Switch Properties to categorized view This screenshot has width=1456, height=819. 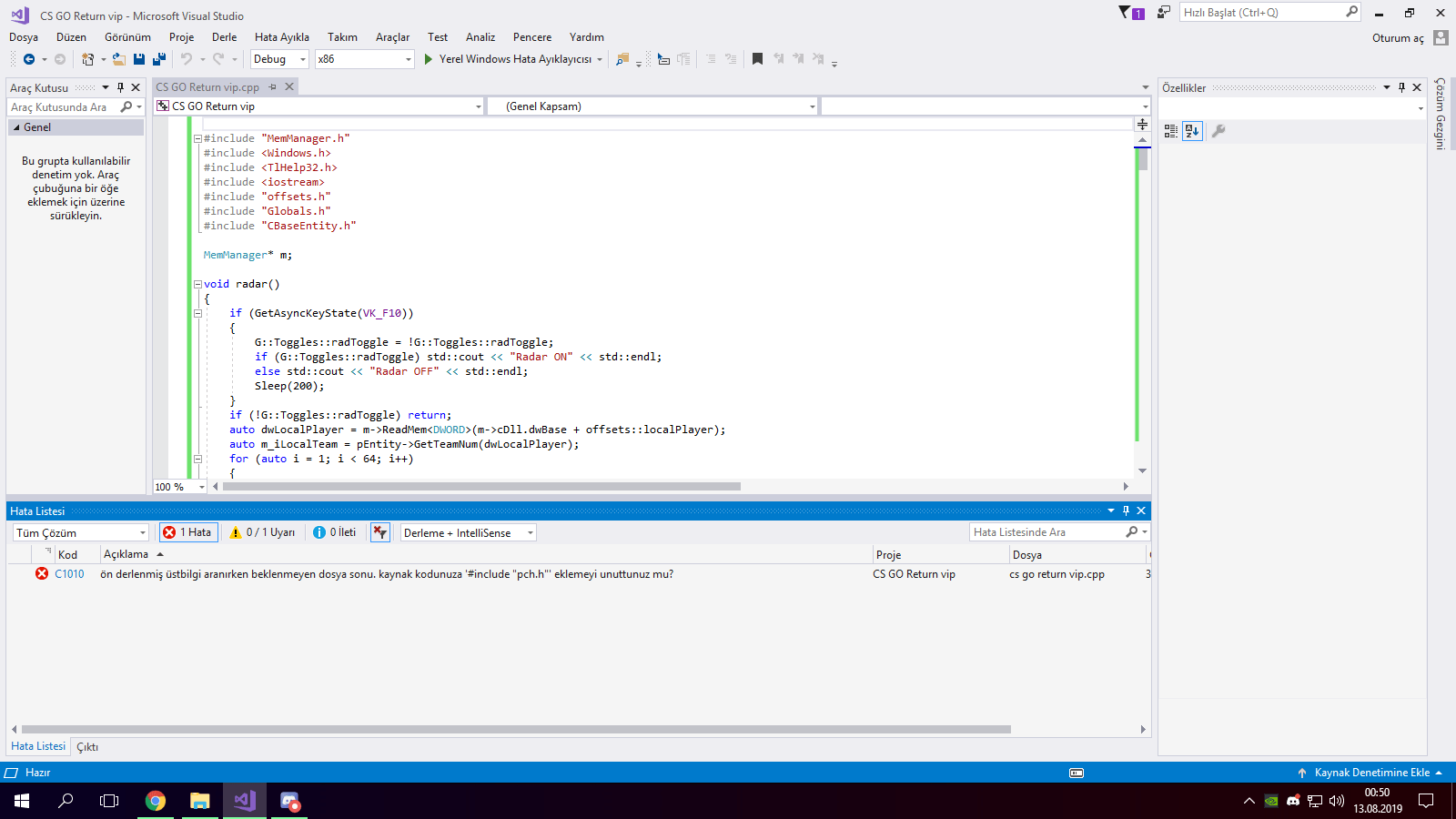[1171, 131]
